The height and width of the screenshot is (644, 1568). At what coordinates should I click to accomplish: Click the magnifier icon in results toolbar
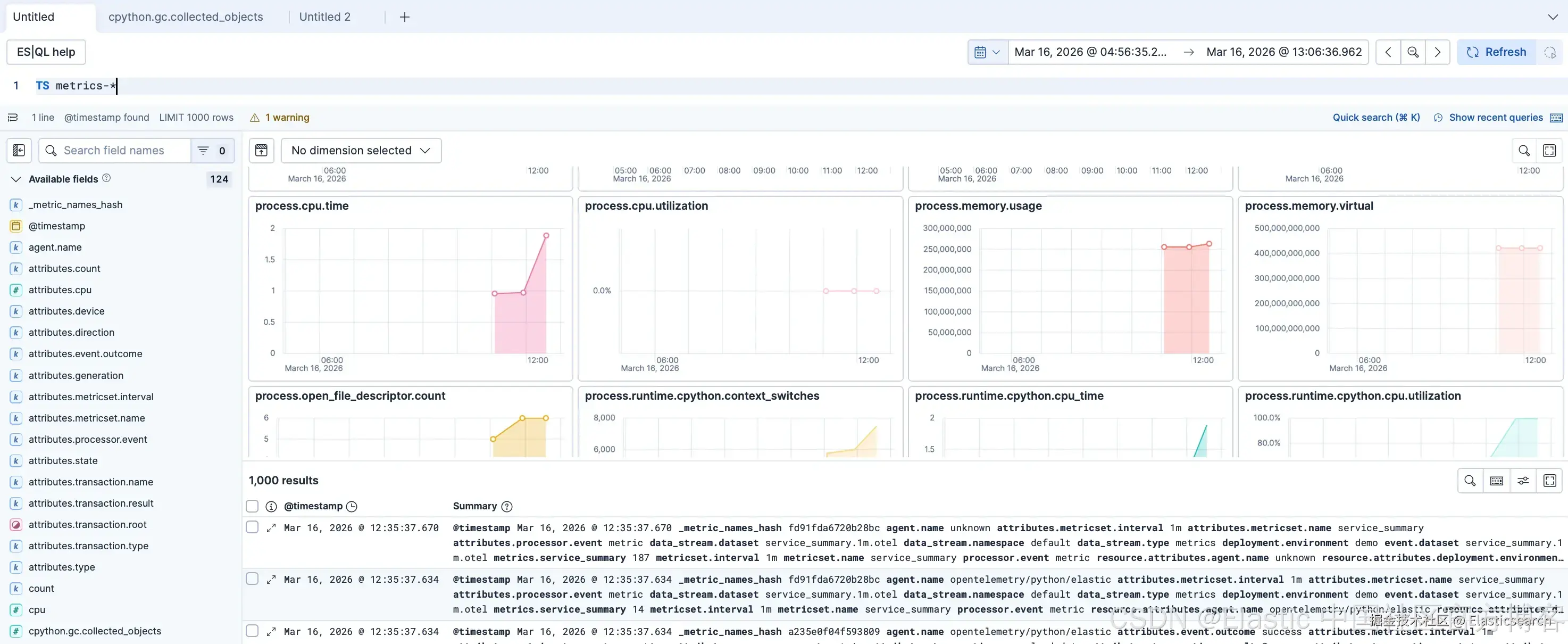[1470, 481]
